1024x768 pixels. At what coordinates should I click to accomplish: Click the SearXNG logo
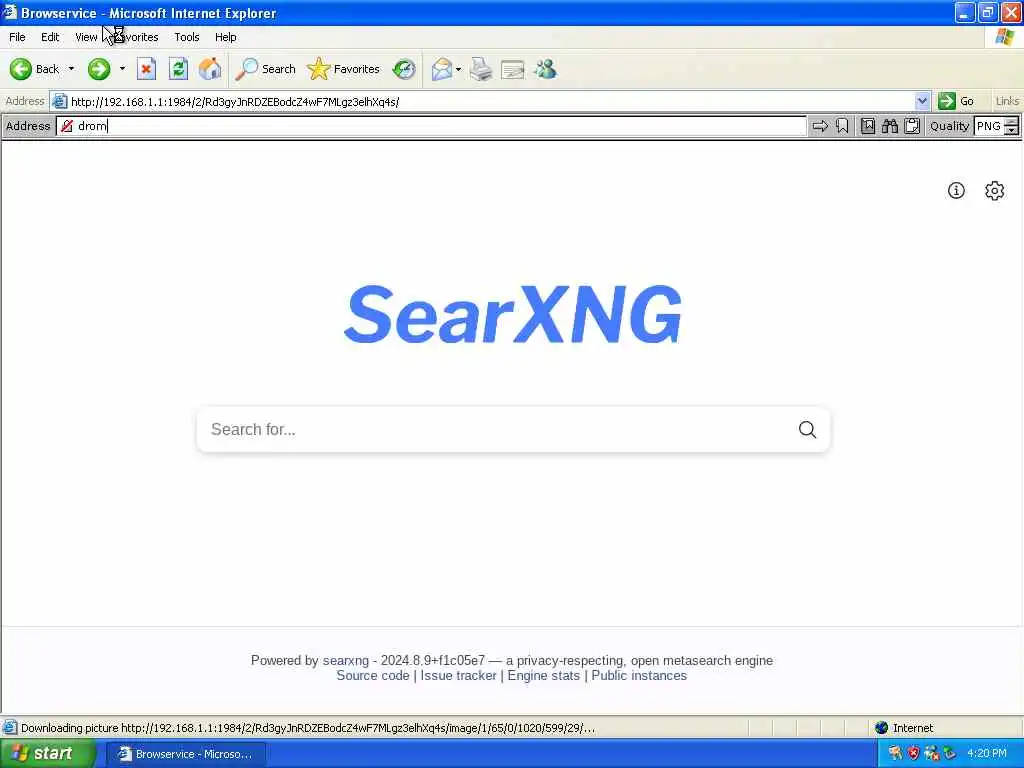pyautogui.click(x=513, y=313)
